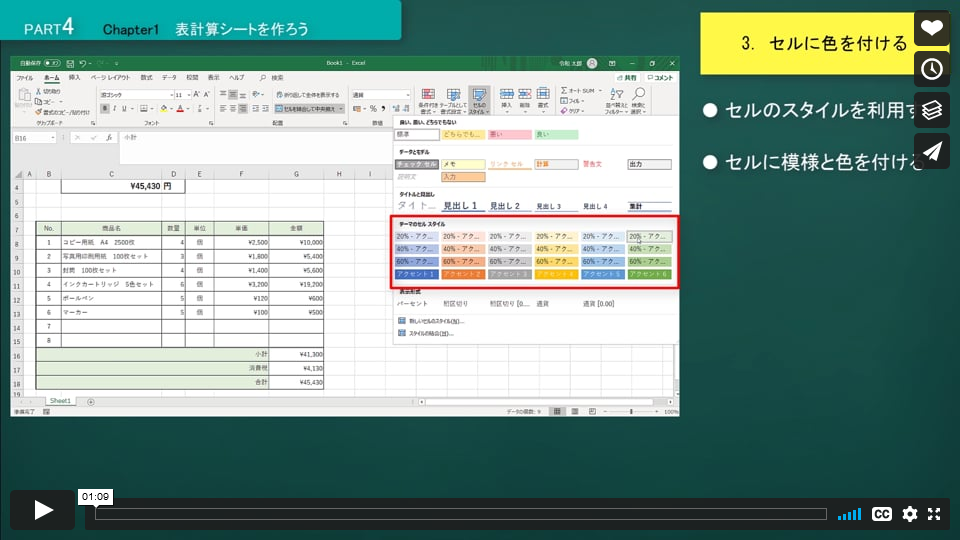Open video player settings gear
Screen dimensions: 960x540
(910, 514)
